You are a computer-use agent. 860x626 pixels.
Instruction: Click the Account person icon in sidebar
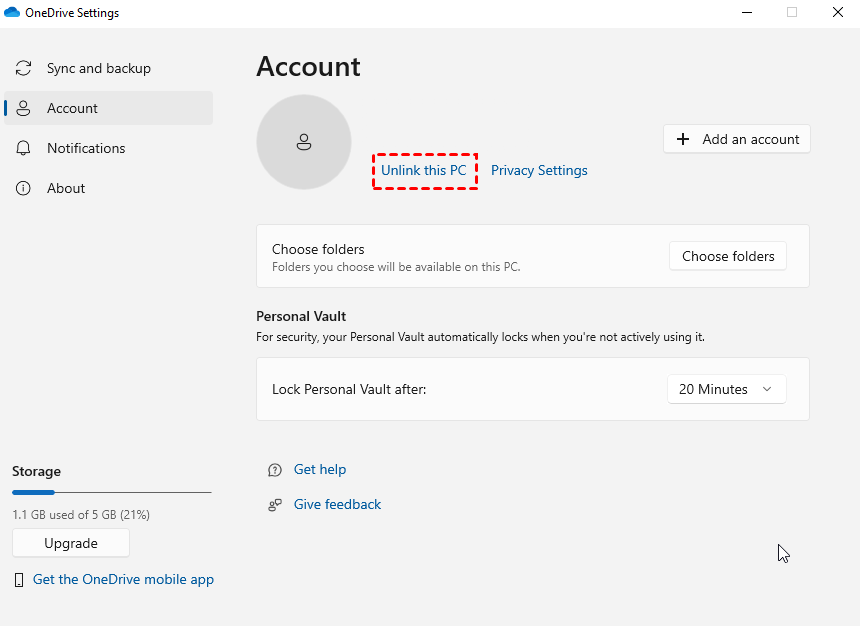click(x=24, y=108)
